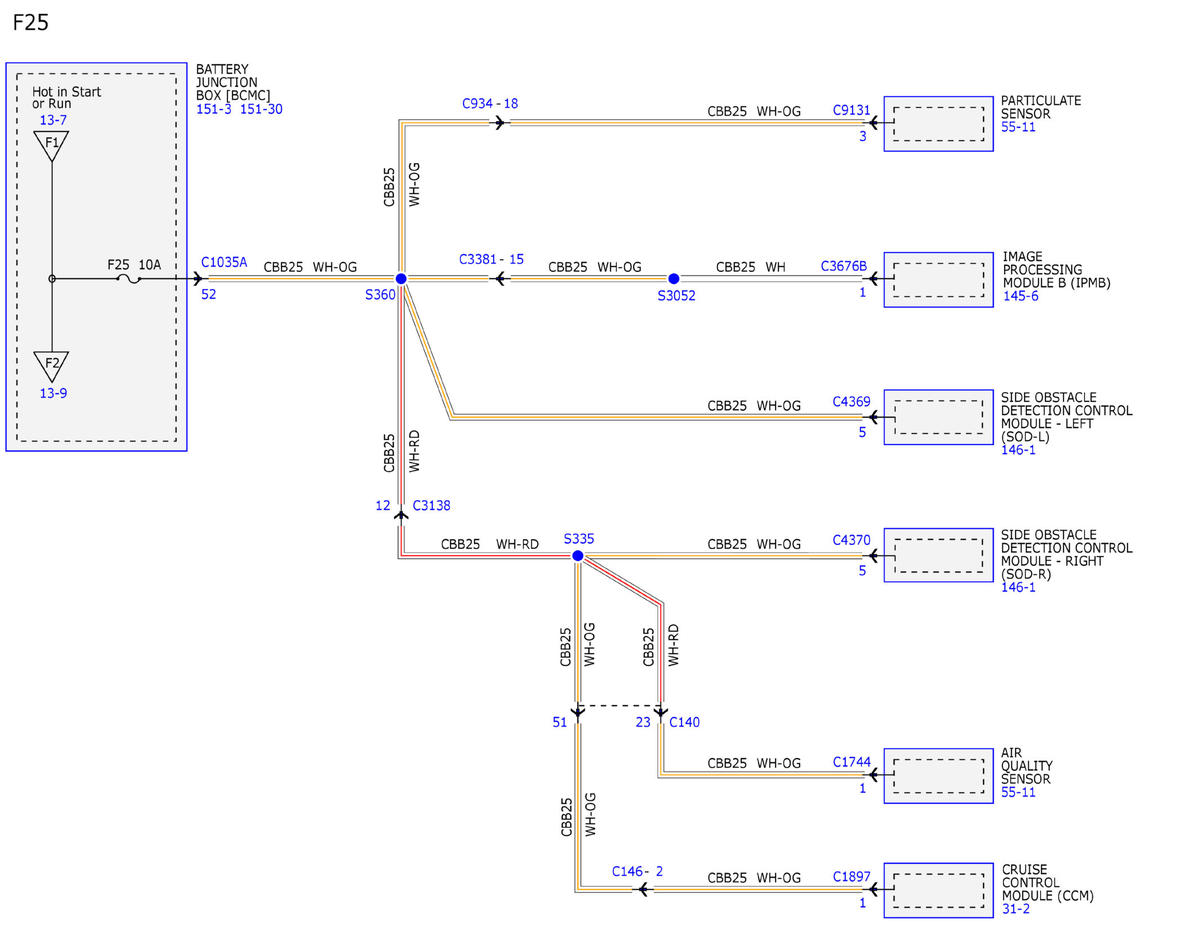The image size is (1200, 927).
Task: Open page reference 13-9 link
Action: (x=53, y=393)
